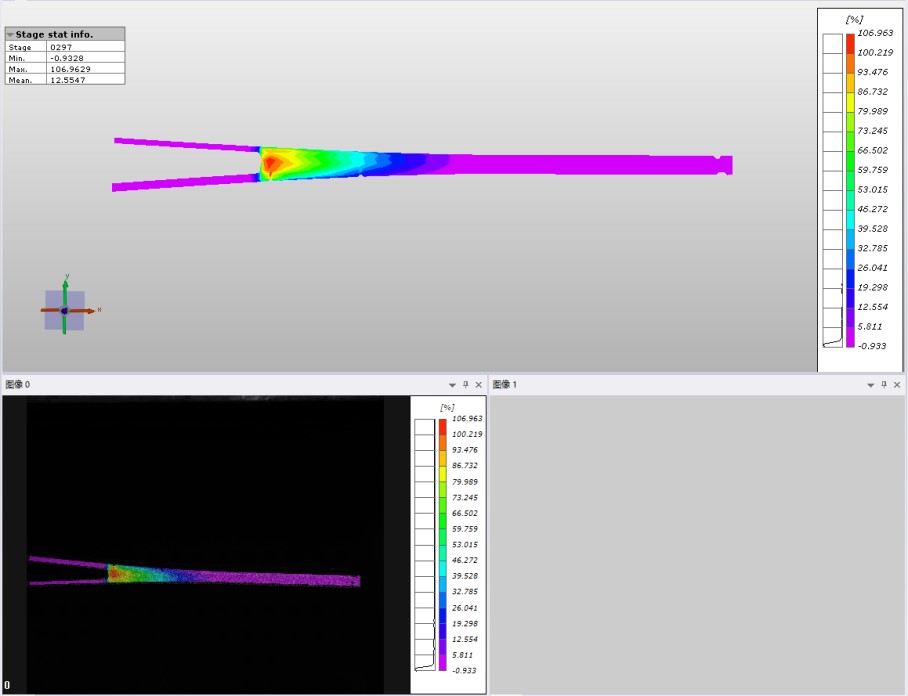Pin the 图像 1 panel
This screenshot has width=908, height=696.
click(x=885, y=385)
